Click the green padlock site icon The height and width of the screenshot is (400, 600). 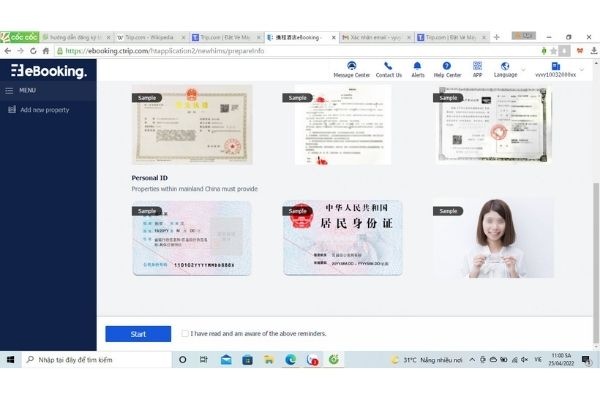tap(60, 51)
